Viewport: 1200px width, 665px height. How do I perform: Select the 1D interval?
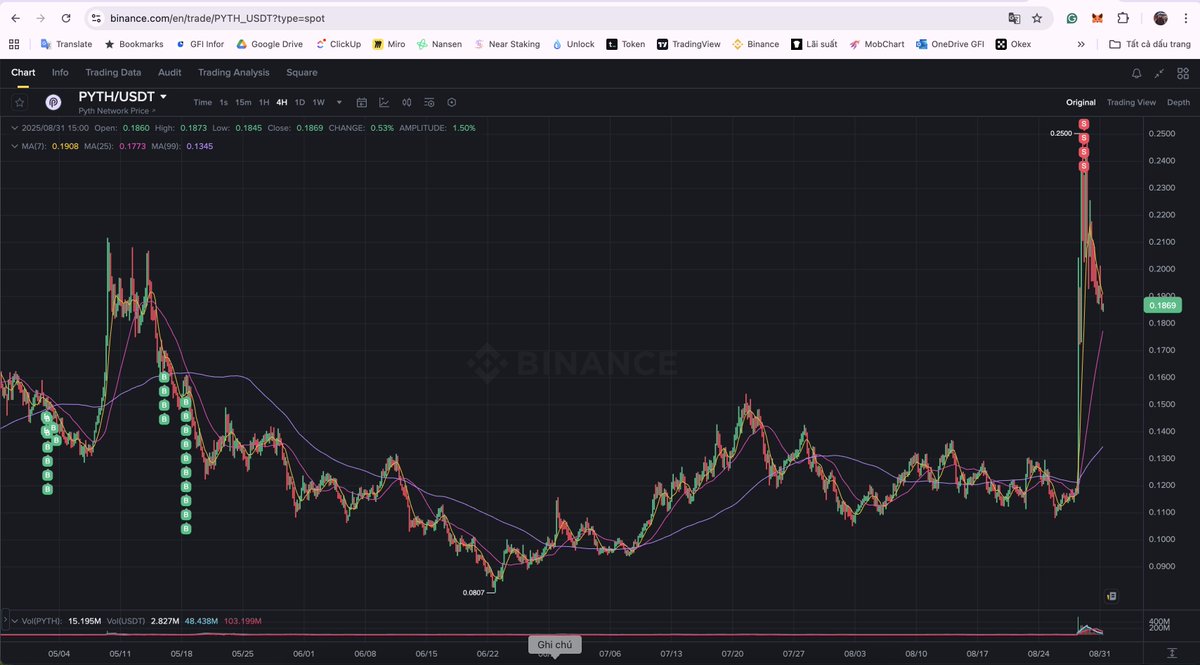(x=300, y=102)
